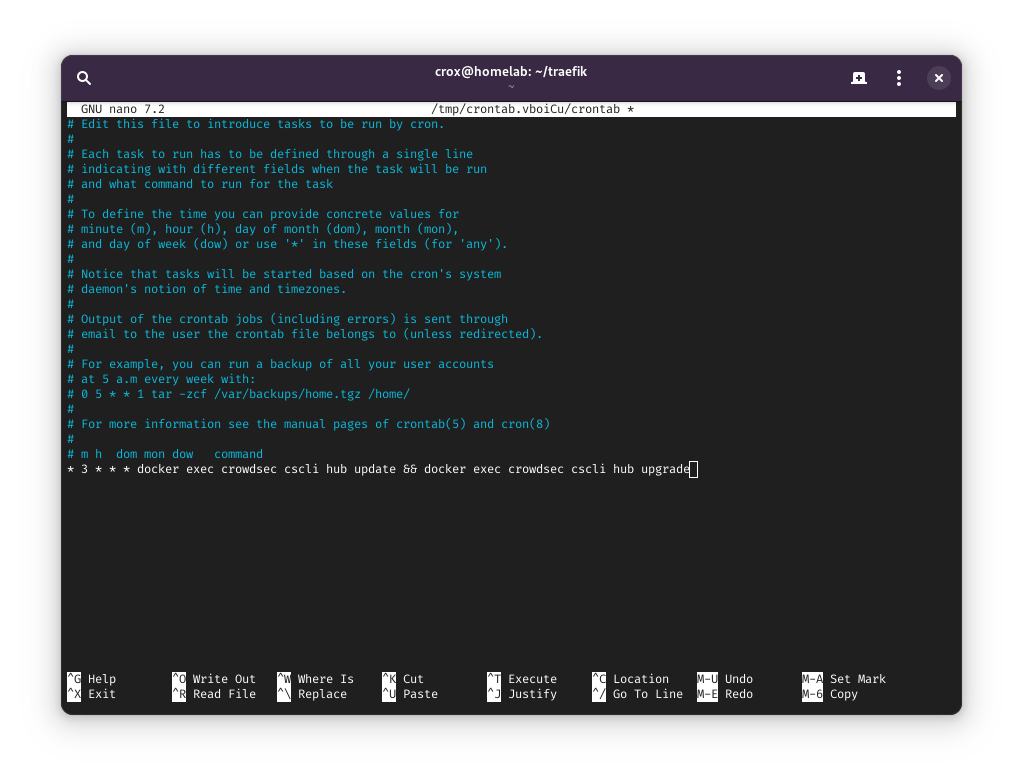Image resolution: width=1023 pixels, height=782 pixels.
Task: Click the ^K Cut shortcut
Action: [403, 679]
